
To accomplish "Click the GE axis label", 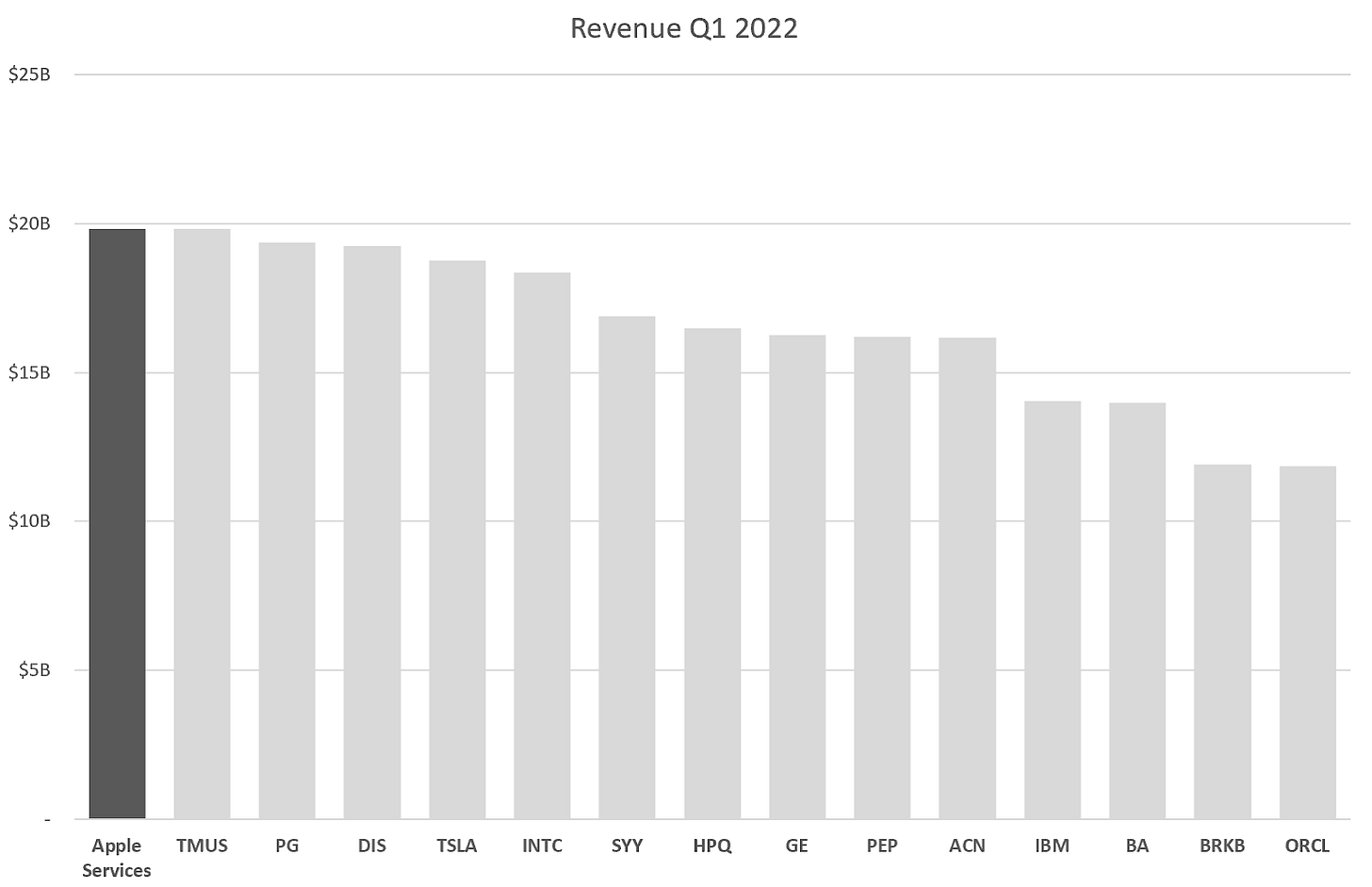I will pos(797,846).
